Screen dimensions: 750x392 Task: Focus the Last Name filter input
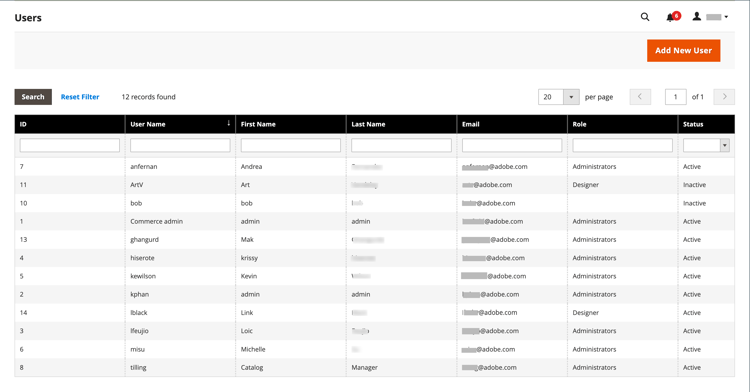pyautogui.click(x=401, y=145)
